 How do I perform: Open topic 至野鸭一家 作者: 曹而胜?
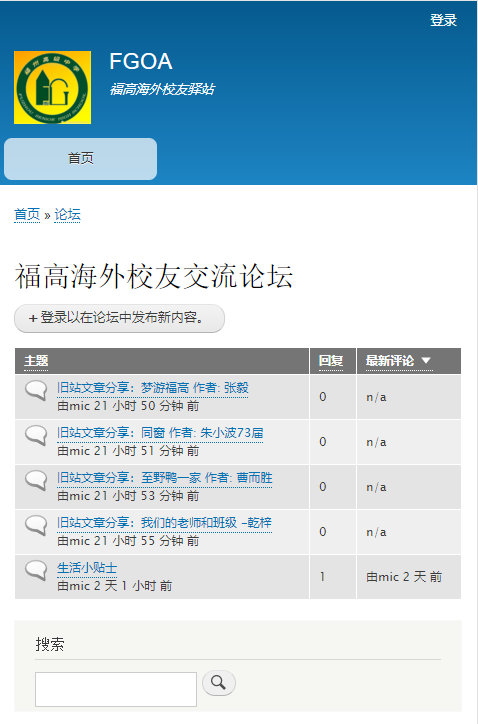[x=164, y=478]
